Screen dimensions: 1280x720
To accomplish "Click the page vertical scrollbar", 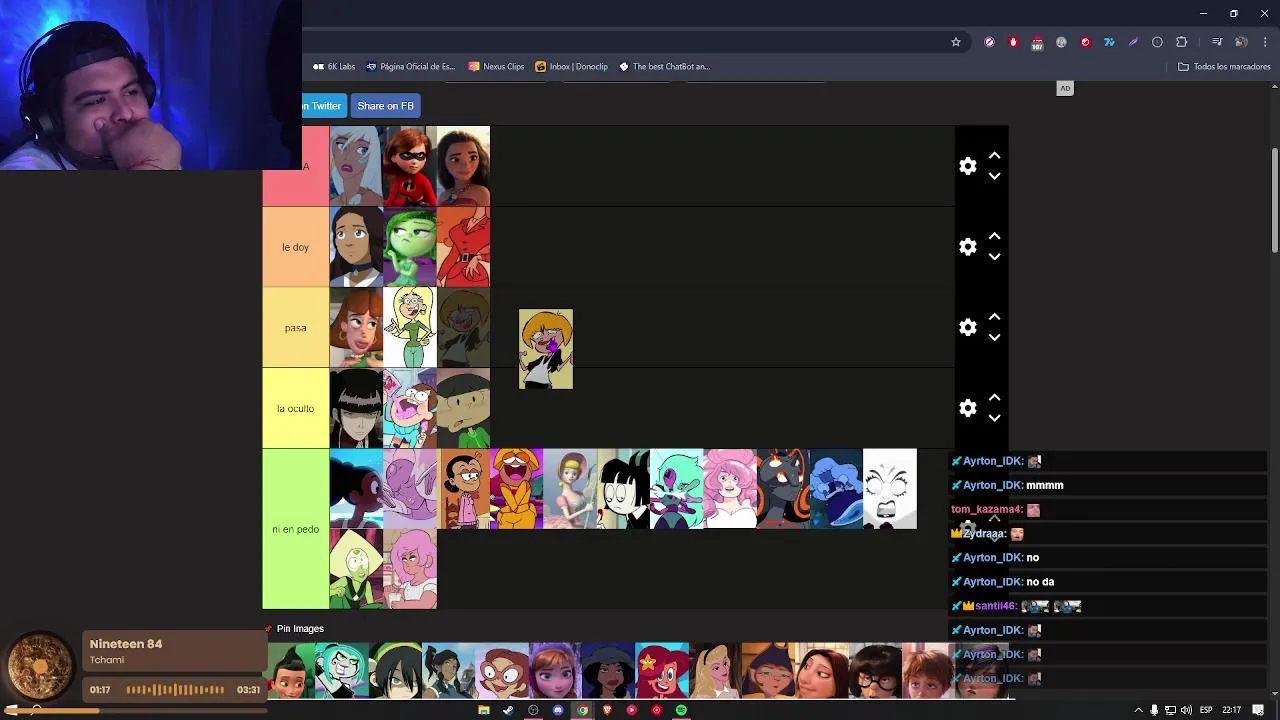I will (x=1275, y=200).
